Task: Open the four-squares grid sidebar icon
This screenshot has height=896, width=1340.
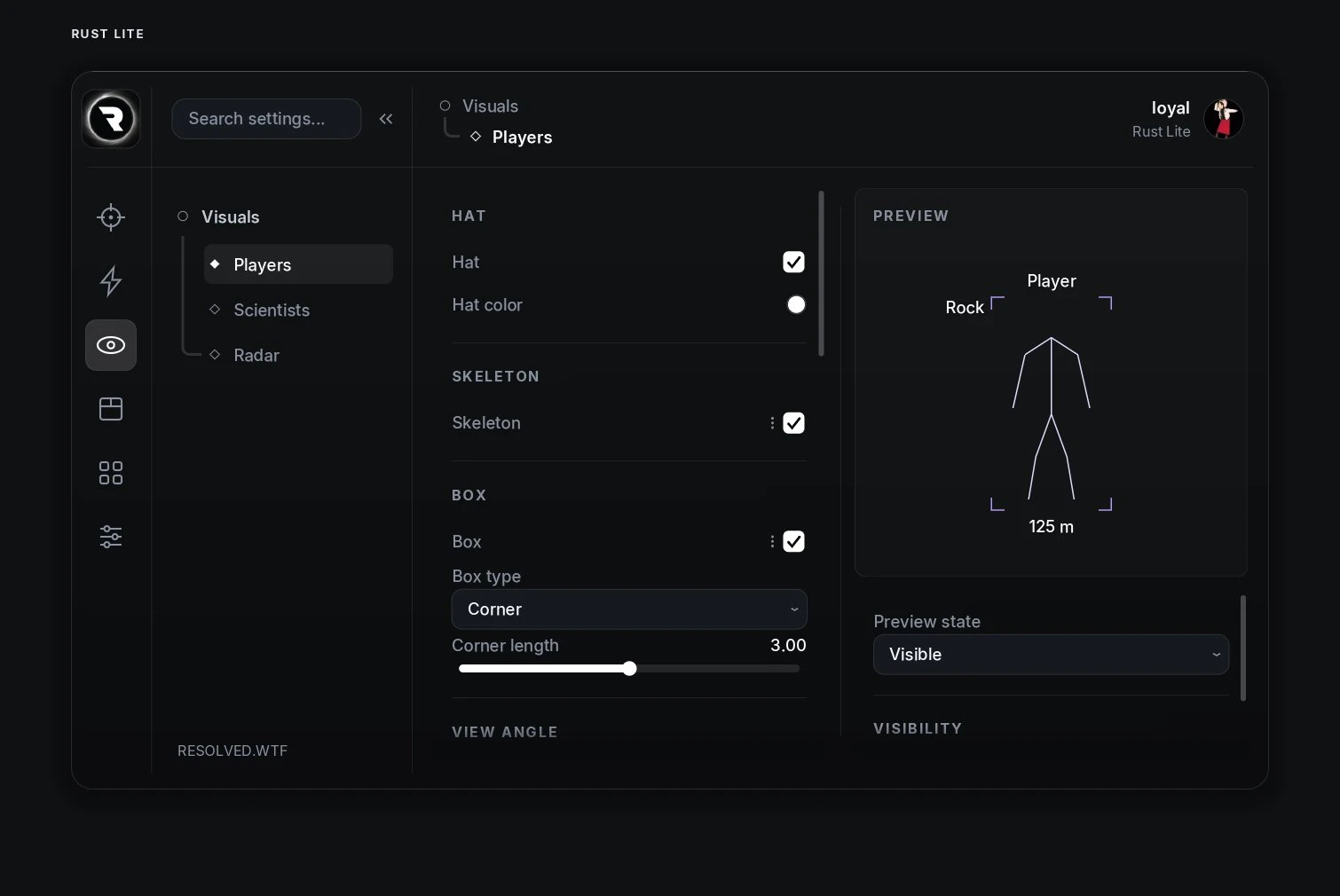Action: click(111, 473)
